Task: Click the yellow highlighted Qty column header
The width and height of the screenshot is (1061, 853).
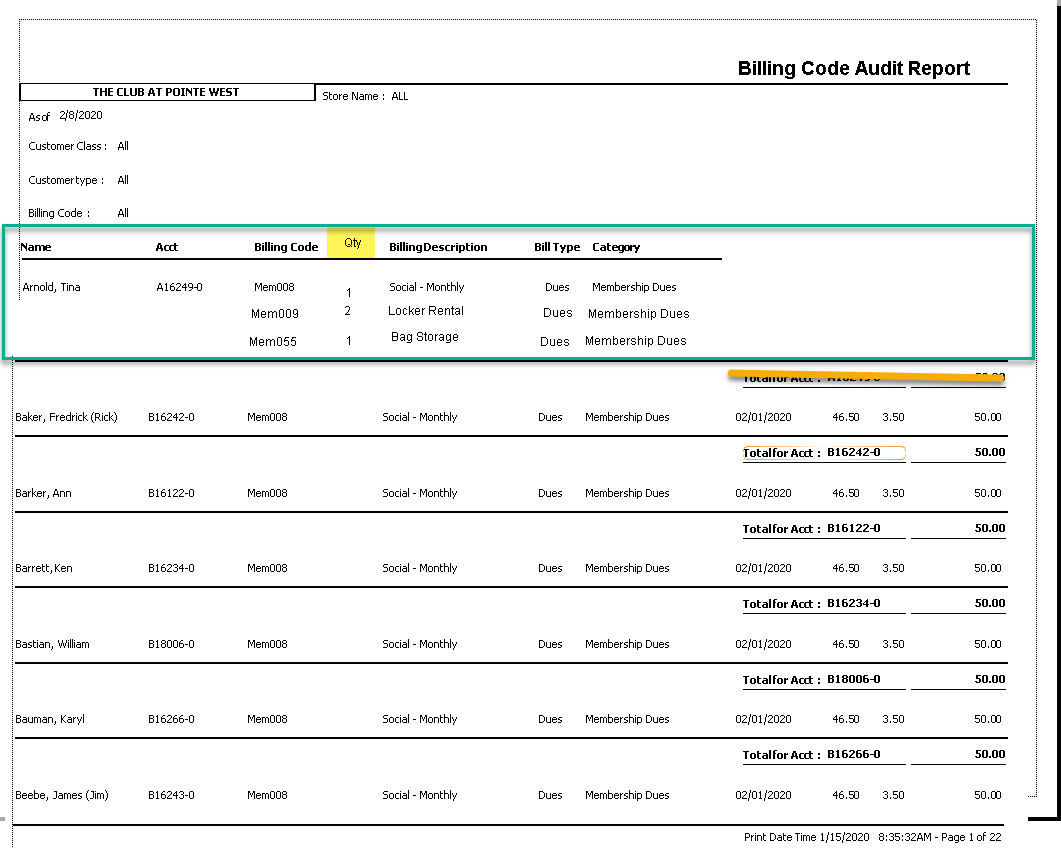Action: coord(352,243)
